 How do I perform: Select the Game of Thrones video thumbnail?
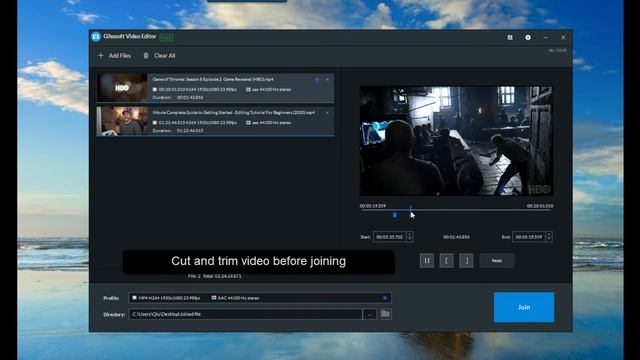[122, 87]
